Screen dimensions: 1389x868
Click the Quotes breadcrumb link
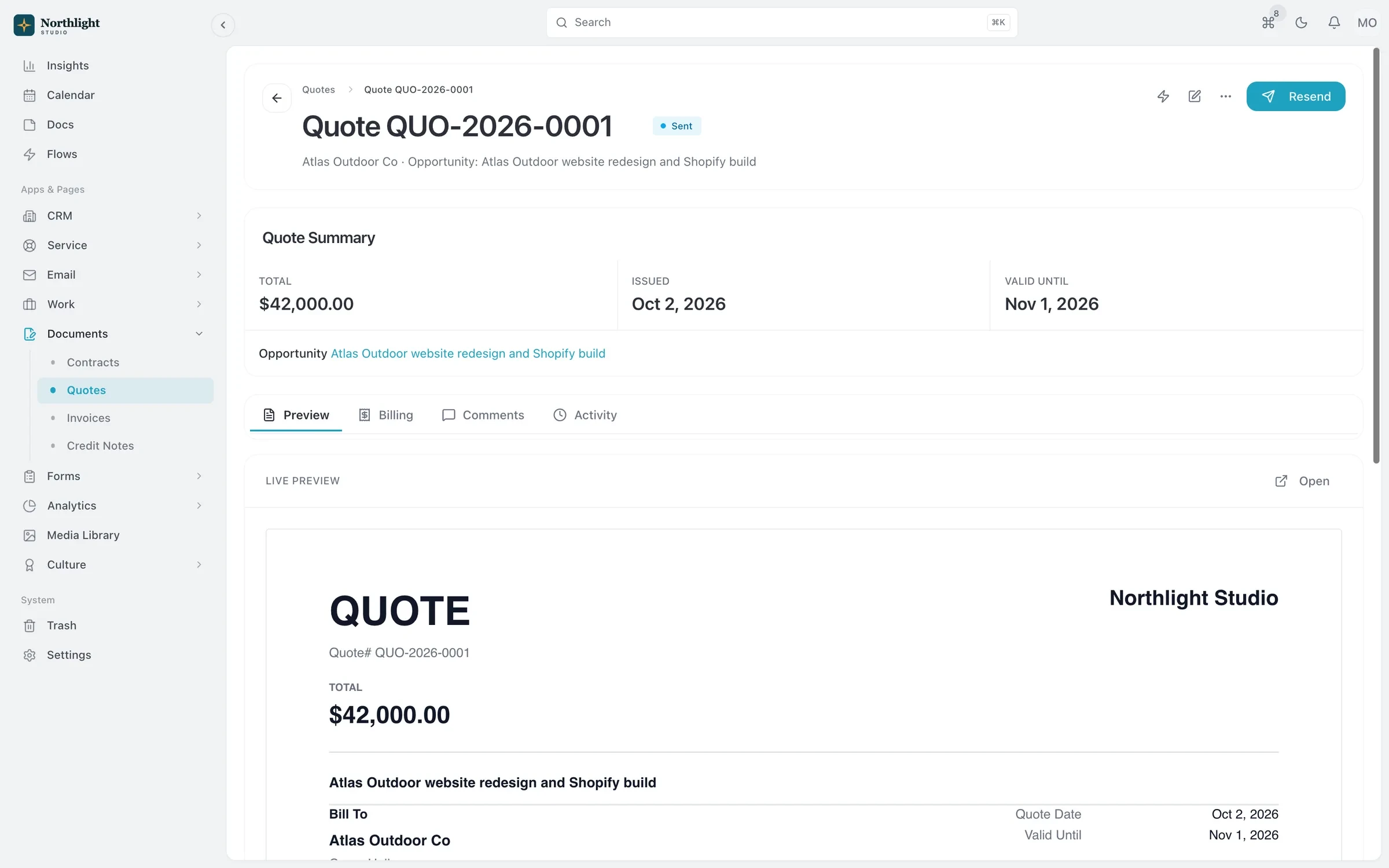[318, 90]
